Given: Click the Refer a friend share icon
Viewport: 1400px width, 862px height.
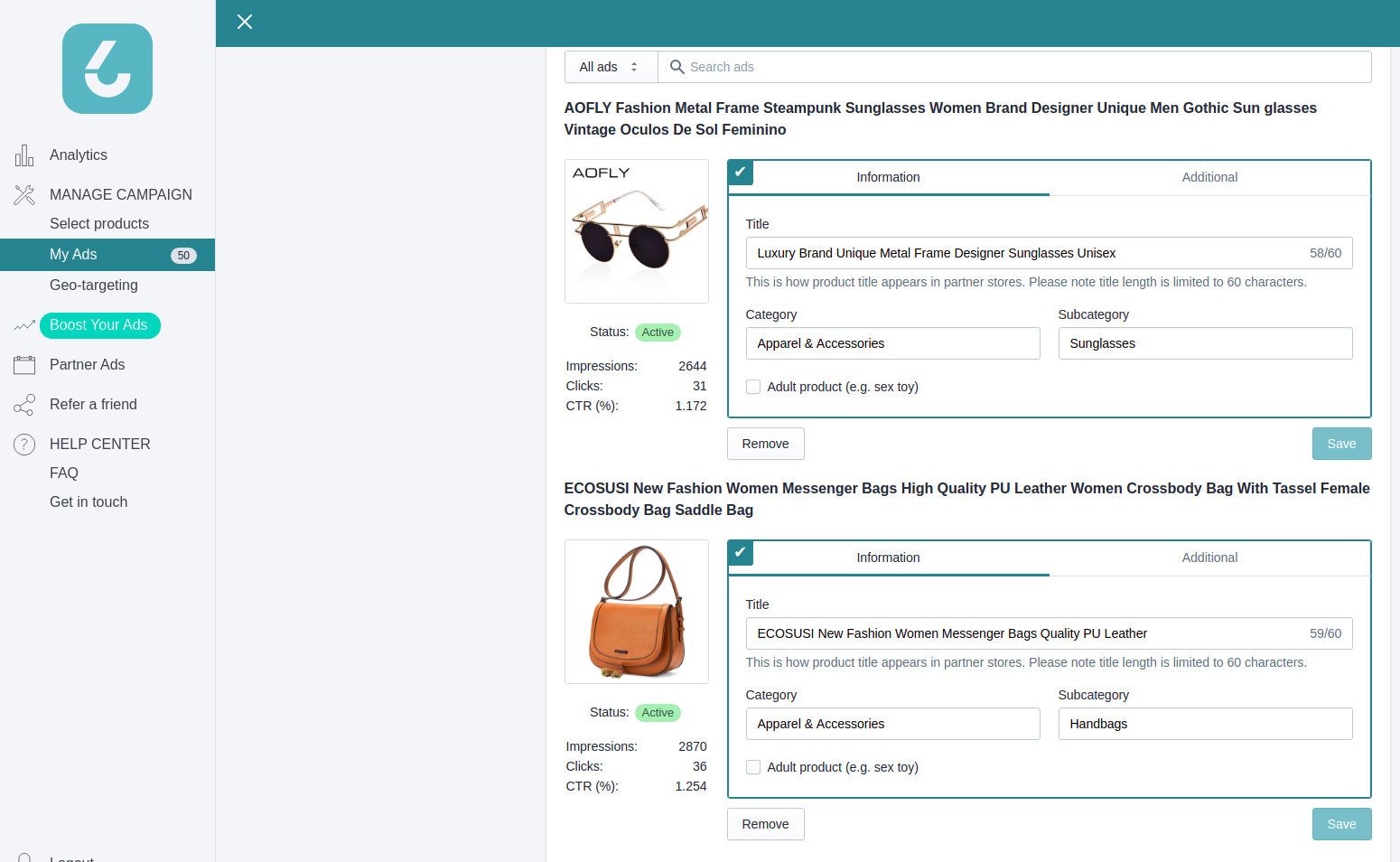Looking at the screenshot, I should 24,405.
